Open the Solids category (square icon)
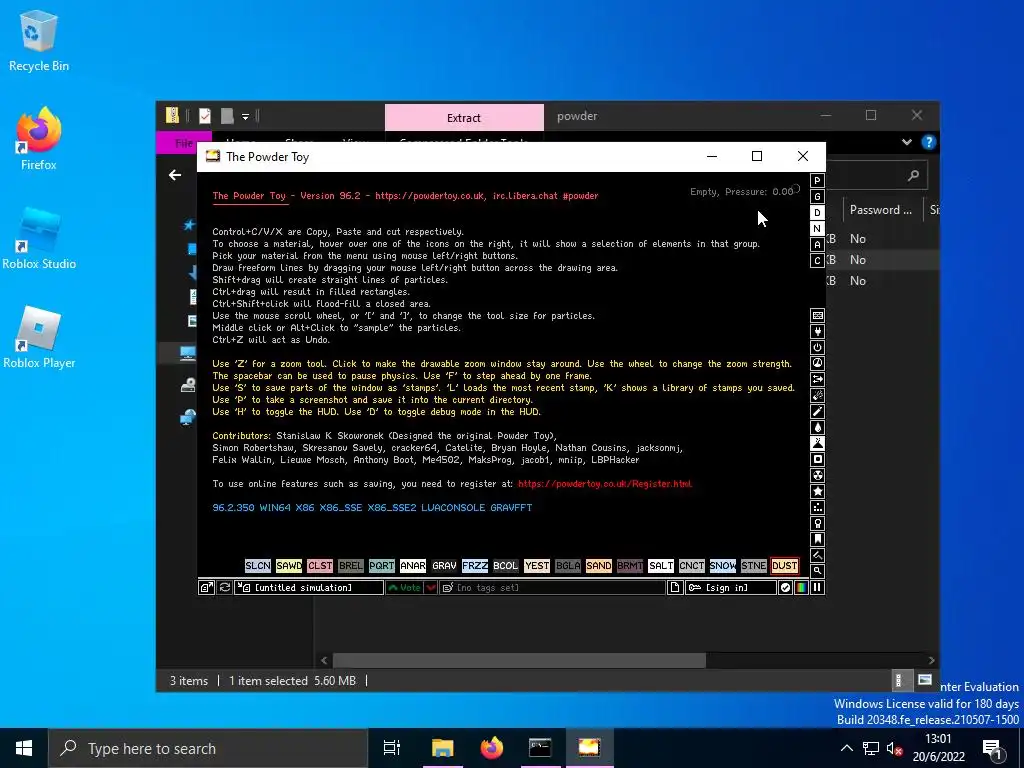Image resolution: width=1024 pixels, height=768 pixels. point(817,460)
